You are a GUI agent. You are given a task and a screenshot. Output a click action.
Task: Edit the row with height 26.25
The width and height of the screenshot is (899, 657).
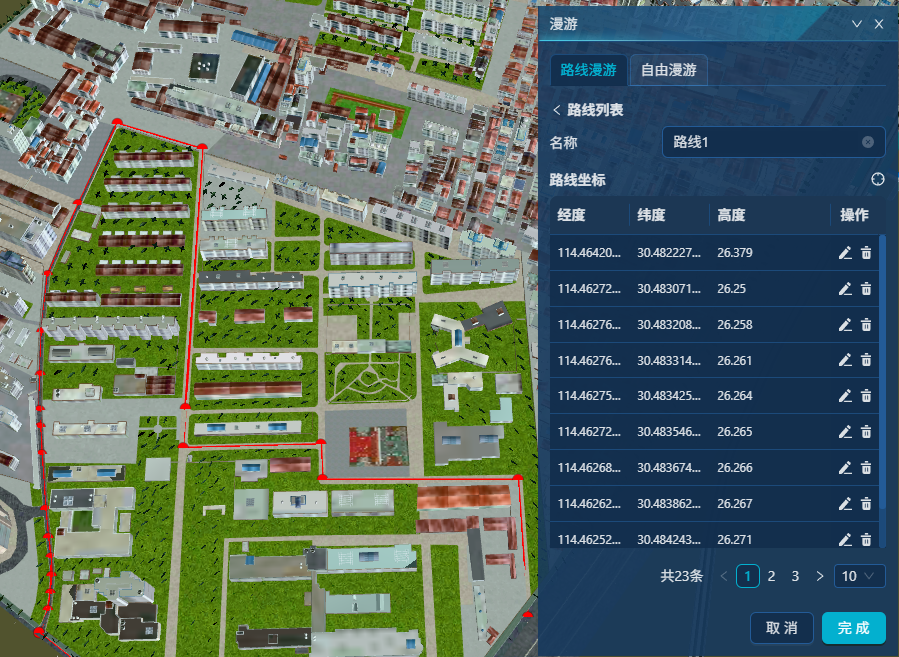click(845, 289)
